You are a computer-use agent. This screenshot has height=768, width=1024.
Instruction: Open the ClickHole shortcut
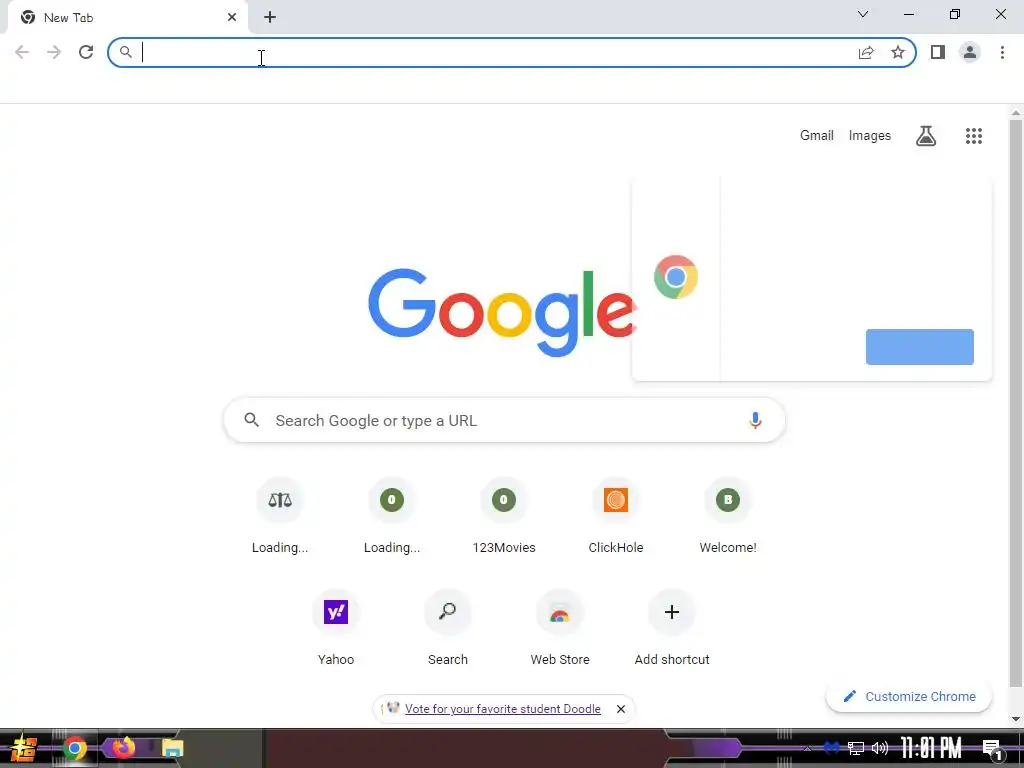616,516
